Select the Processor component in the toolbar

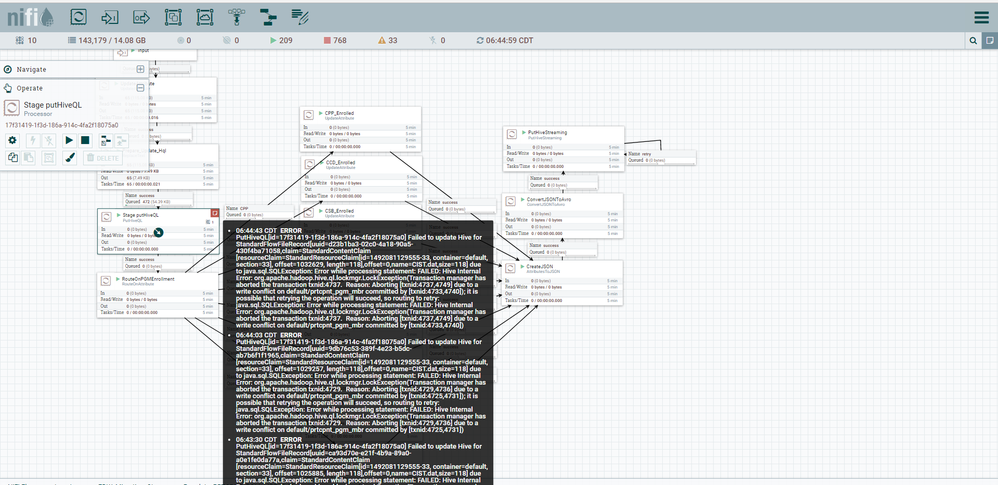tap(78, 16)
